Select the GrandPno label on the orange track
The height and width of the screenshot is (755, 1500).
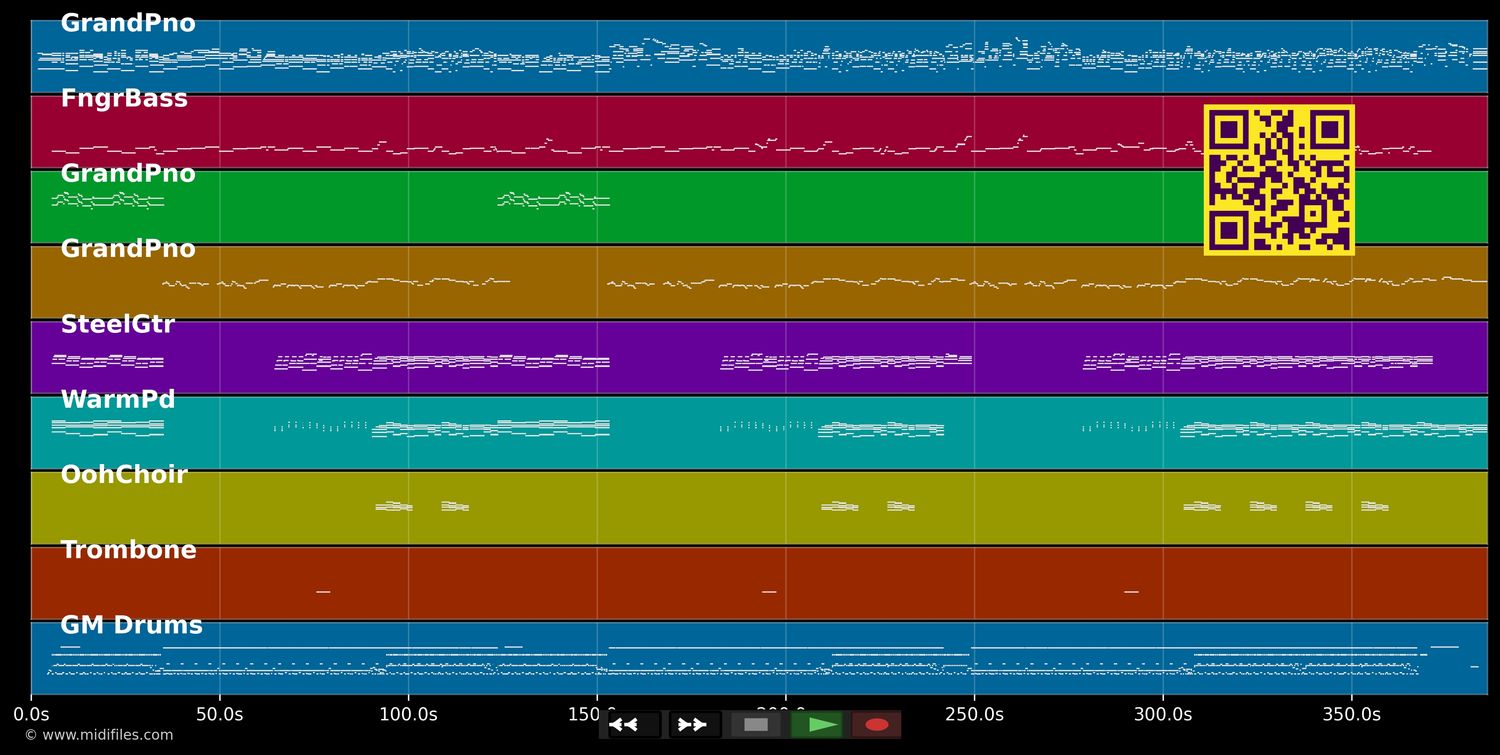128,249
